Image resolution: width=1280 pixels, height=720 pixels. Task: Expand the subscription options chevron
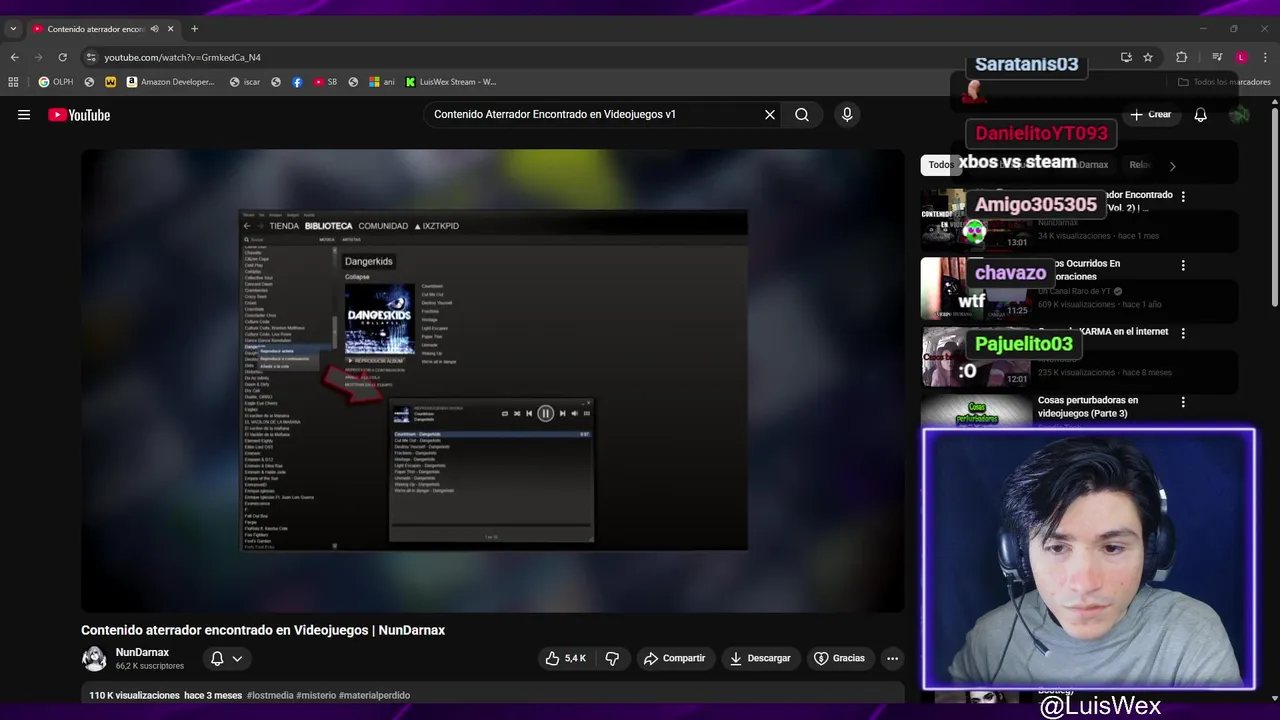[237, 658]
